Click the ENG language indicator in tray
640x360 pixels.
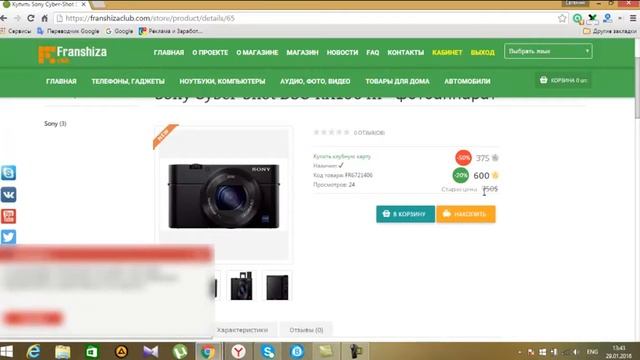592,352
